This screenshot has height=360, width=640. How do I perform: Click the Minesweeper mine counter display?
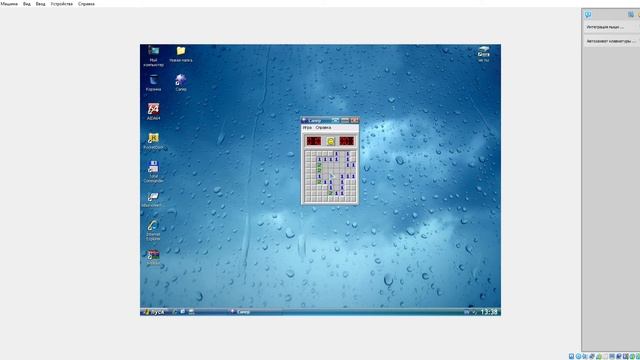tap(314, 141)
